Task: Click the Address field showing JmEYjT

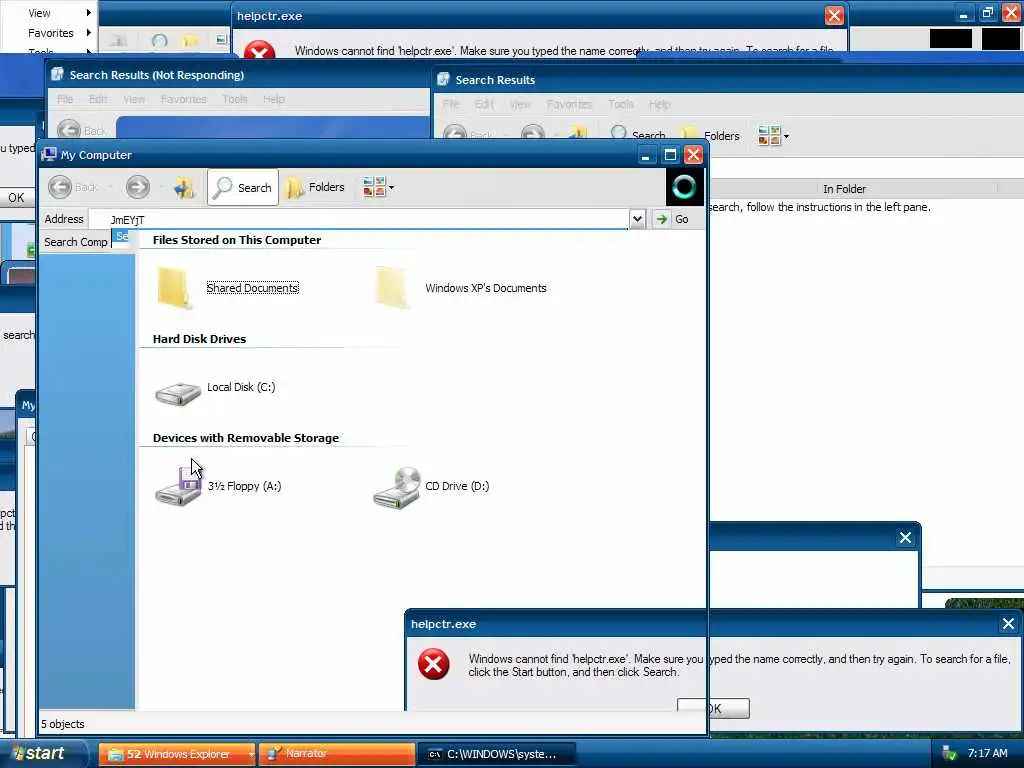Action: (x=359, y=219)
